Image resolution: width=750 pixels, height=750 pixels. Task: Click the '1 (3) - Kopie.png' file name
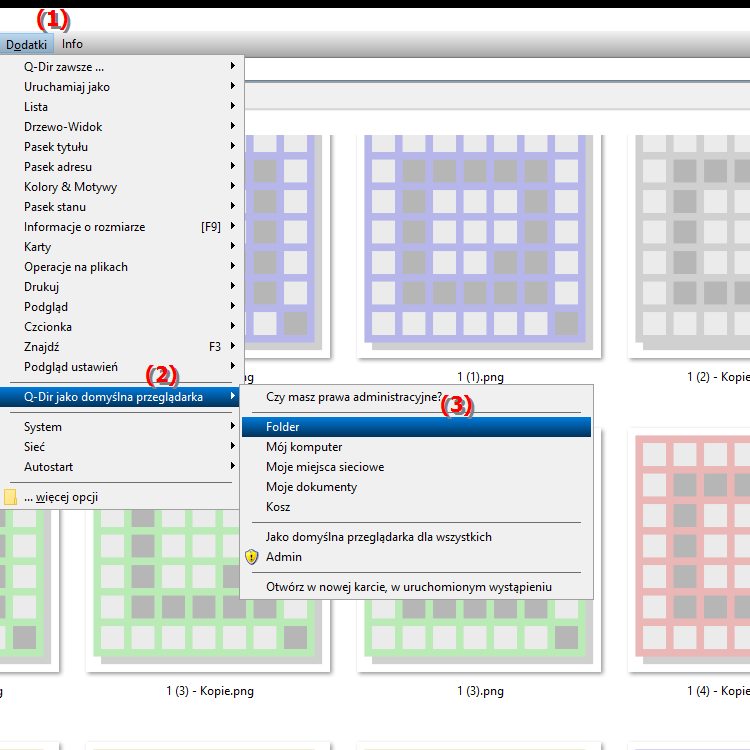pos(210,691)
